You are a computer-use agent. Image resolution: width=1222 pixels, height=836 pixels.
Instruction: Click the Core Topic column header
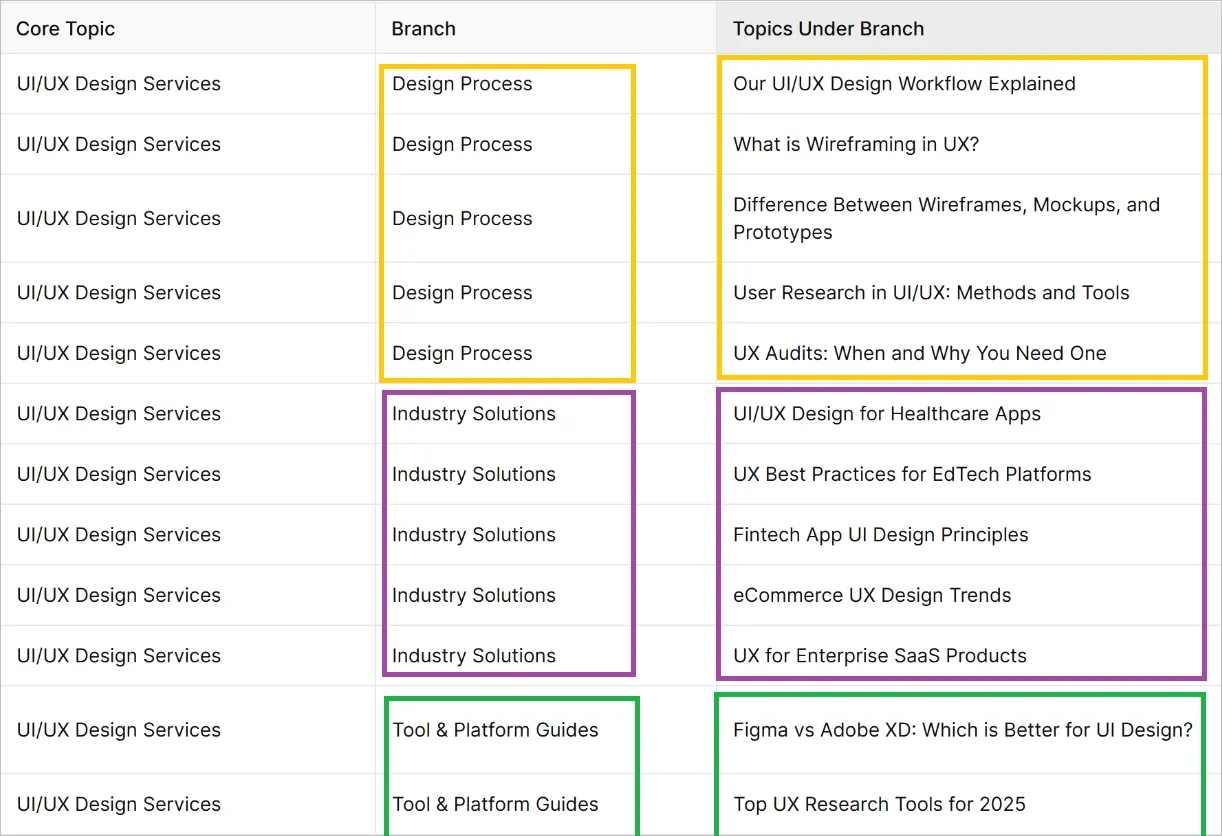click(x=66, y=29)
